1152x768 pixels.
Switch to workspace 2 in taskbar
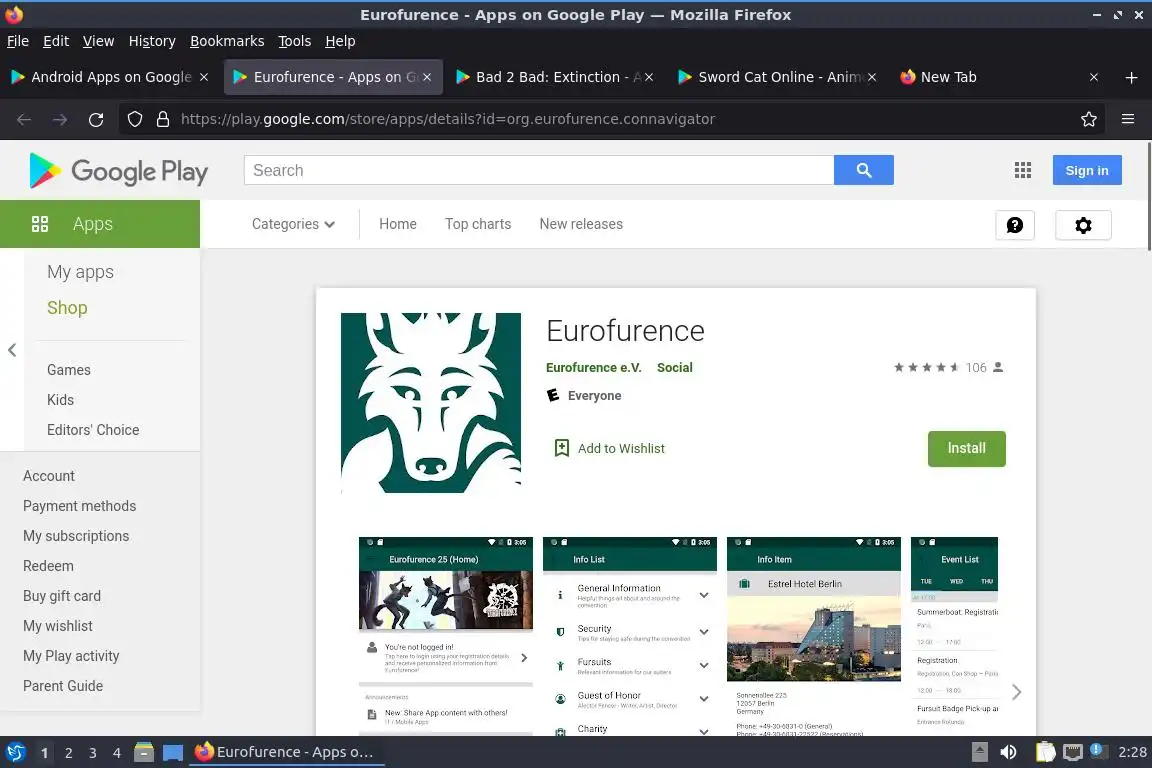(x=68, y=753)
